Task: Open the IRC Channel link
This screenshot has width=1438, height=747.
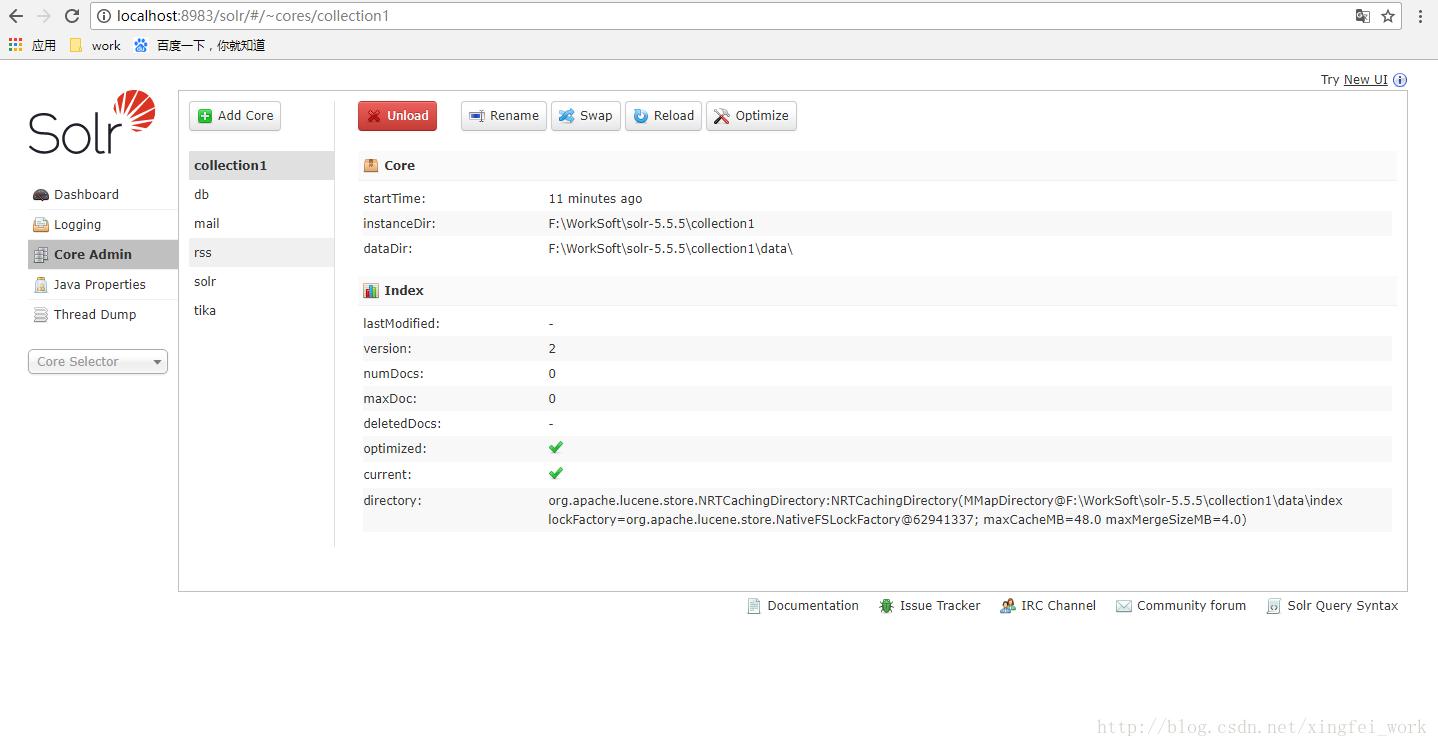Action: click(x=1058, y=606)
